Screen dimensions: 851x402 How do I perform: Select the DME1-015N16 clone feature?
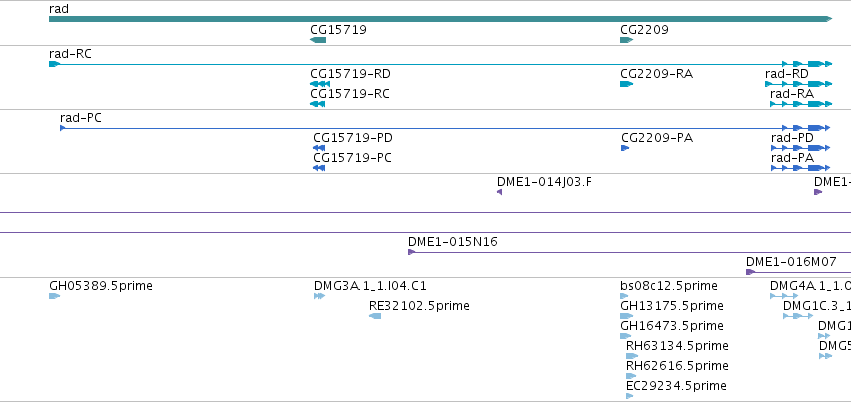(x=630, y=252)
